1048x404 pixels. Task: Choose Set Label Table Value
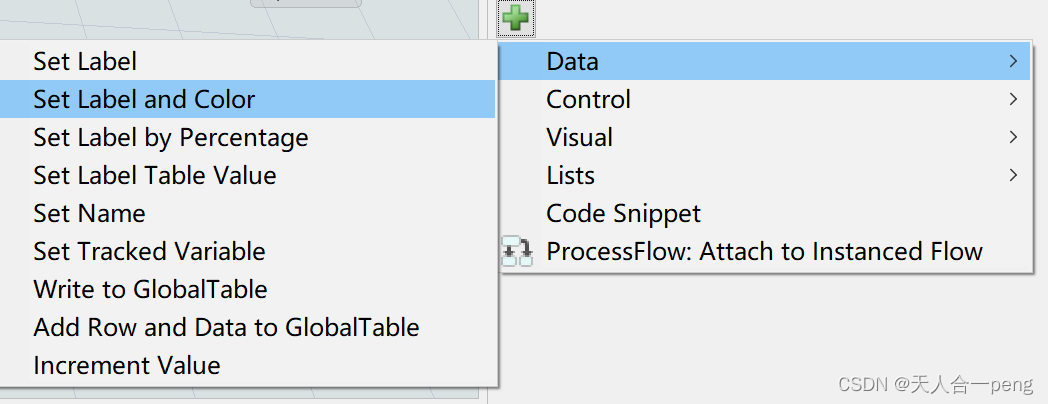tap(154, 176)
